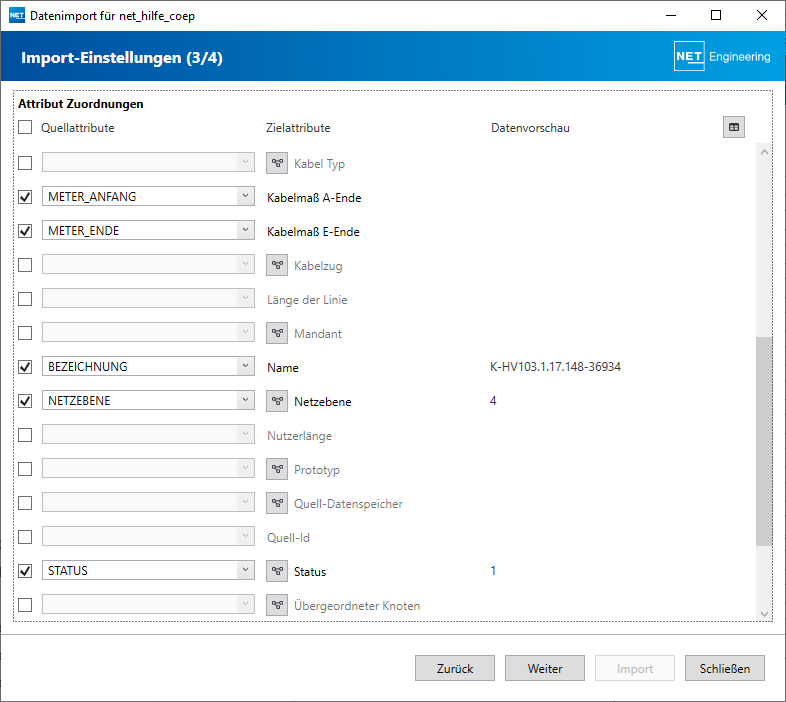Uncheck the BEZEICHNUNG mapping checkbox
The width and height of the screenshot is (786, 702).
coord(25,367)
